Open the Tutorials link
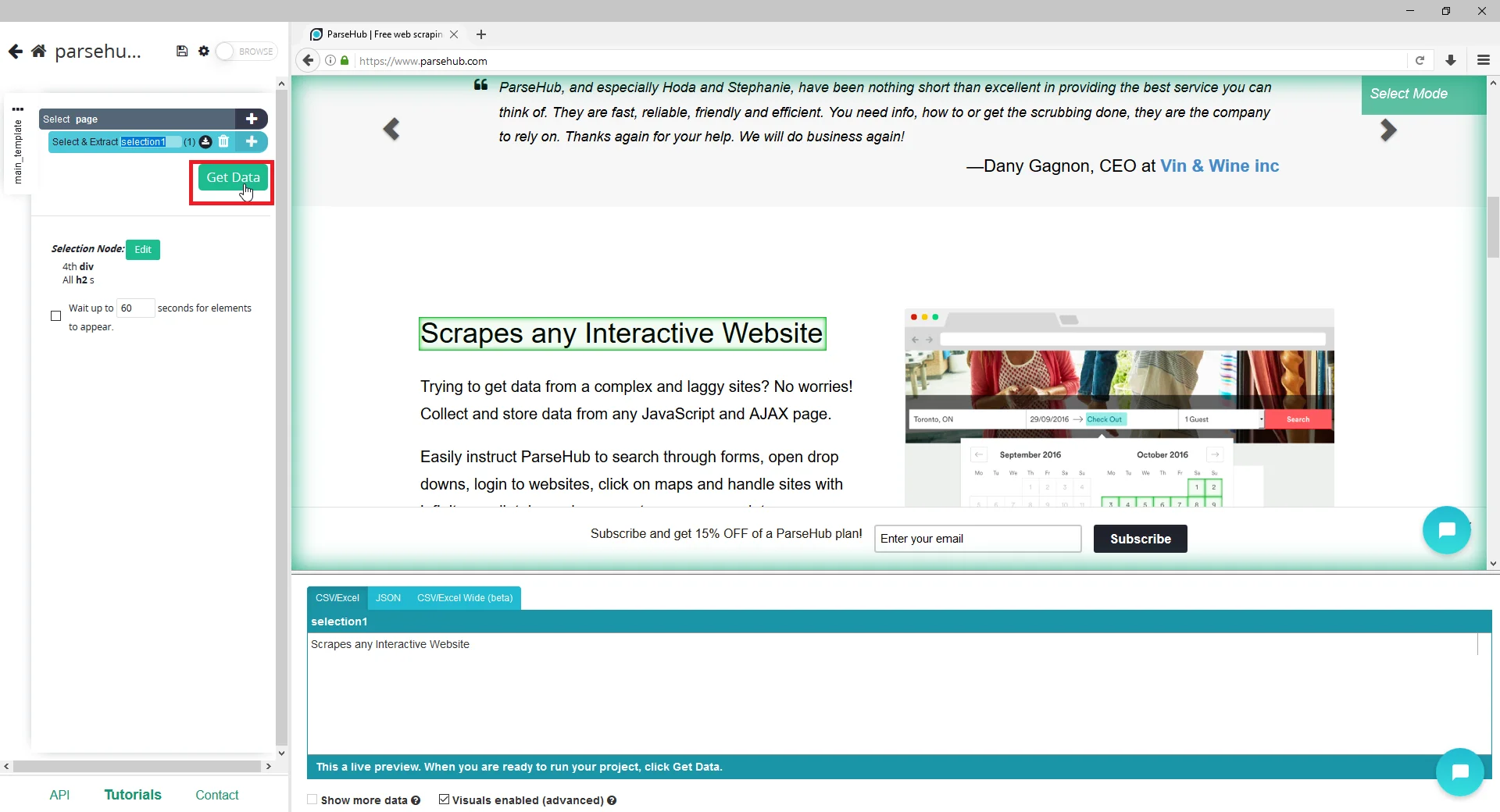The width and height of the screenshot is (1500, 812). pos(133,795)
